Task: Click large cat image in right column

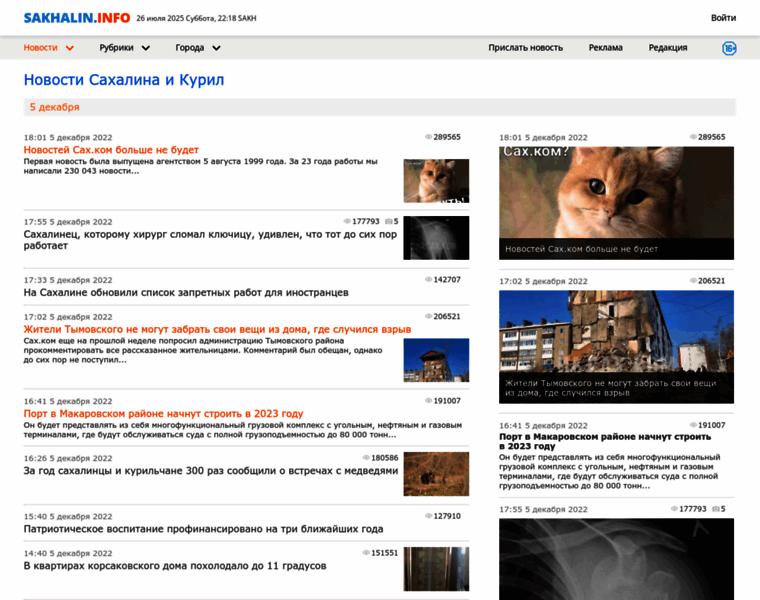Action: 617,203
